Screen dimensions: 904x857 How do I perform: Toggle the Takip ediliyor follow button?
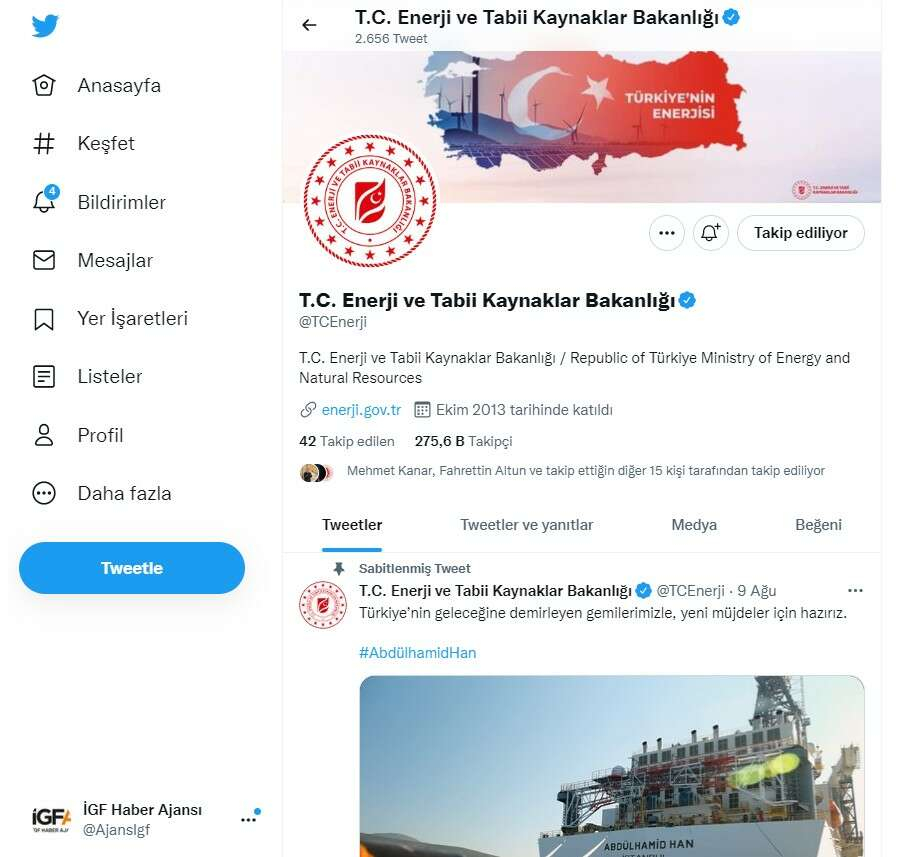[800, 233]
